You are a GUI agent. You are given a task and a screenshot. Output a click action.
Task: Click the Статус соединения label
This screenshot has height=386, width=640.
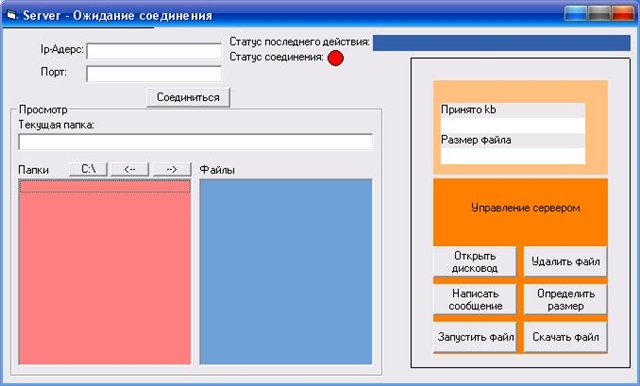(x=276, y=57)
